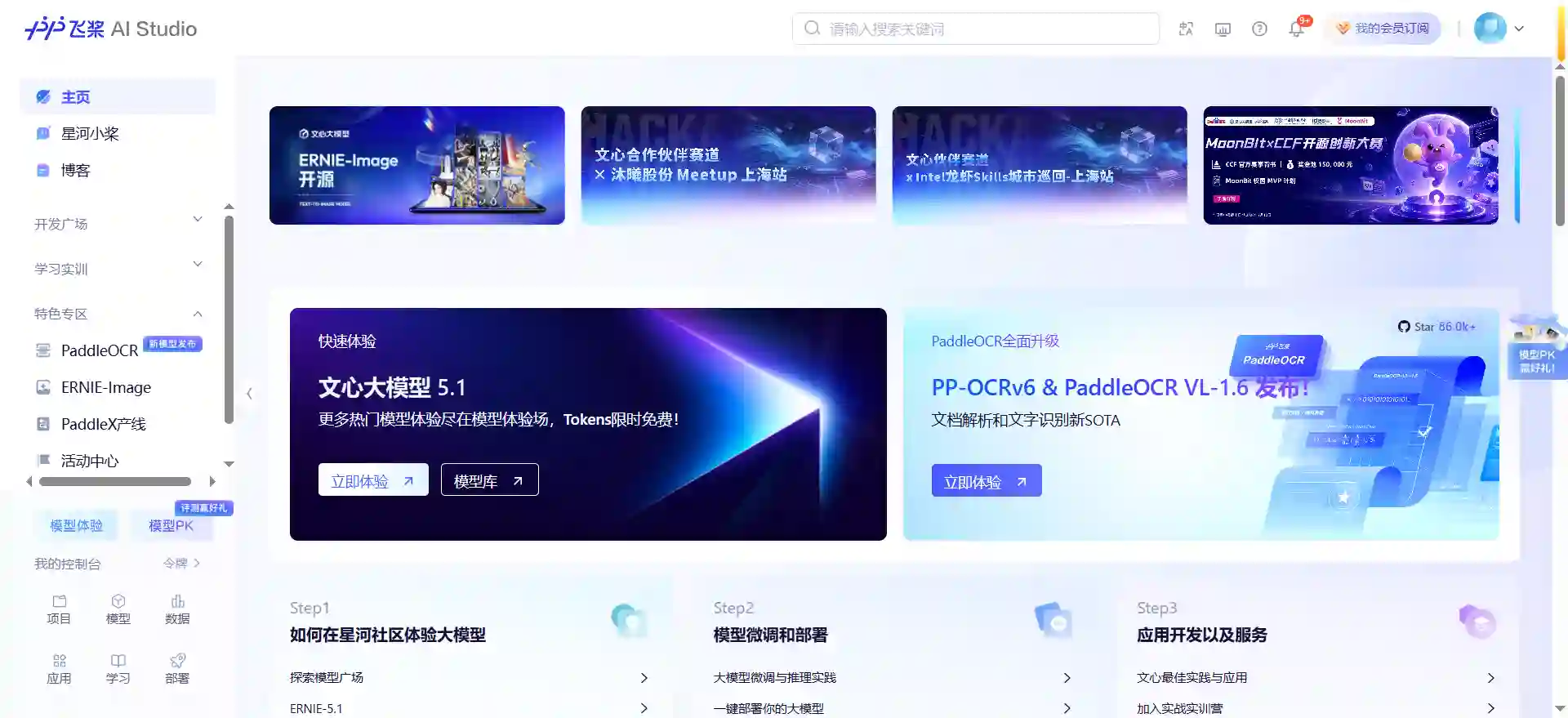Open 活动中心 in the sidebar
The width and height of the screenshot is (1568, 718).
[x=90, y=461]
